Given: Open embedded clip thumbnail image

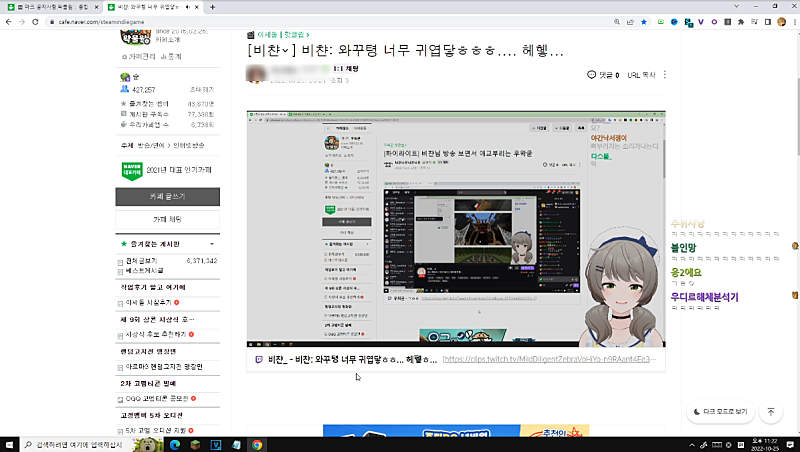Looking at the screenshot, I should [x=456, y=229].
